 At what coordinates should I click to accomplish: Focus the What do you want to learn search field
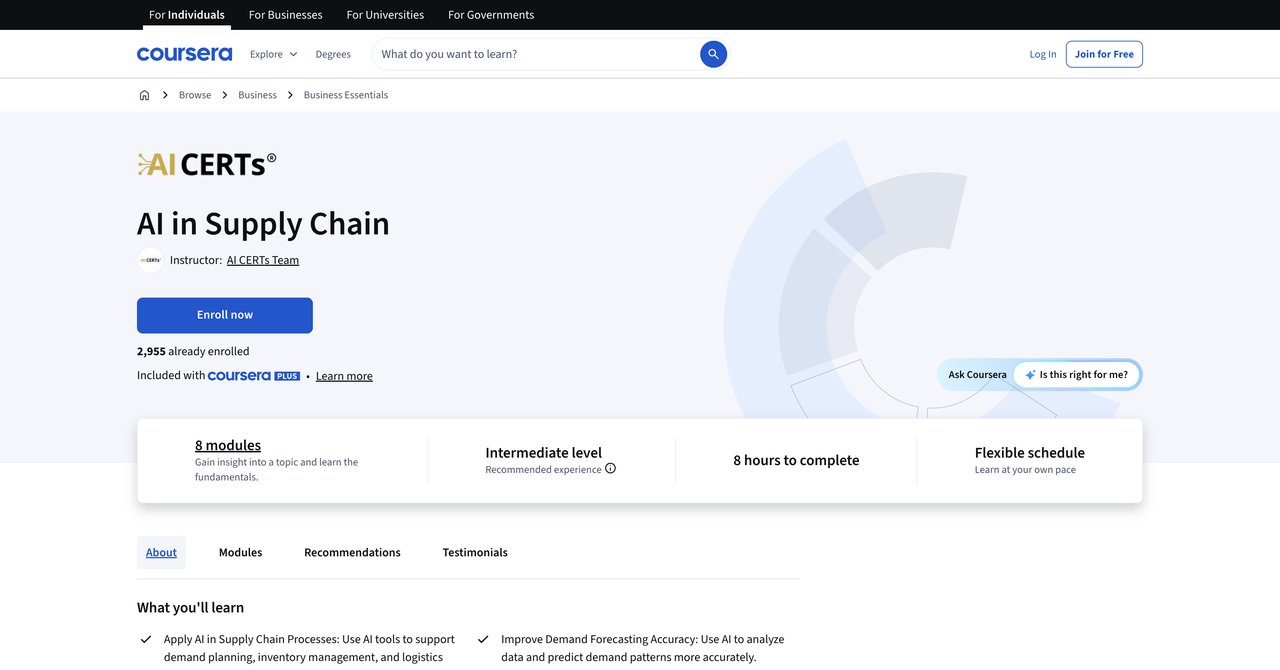(535, 54)
